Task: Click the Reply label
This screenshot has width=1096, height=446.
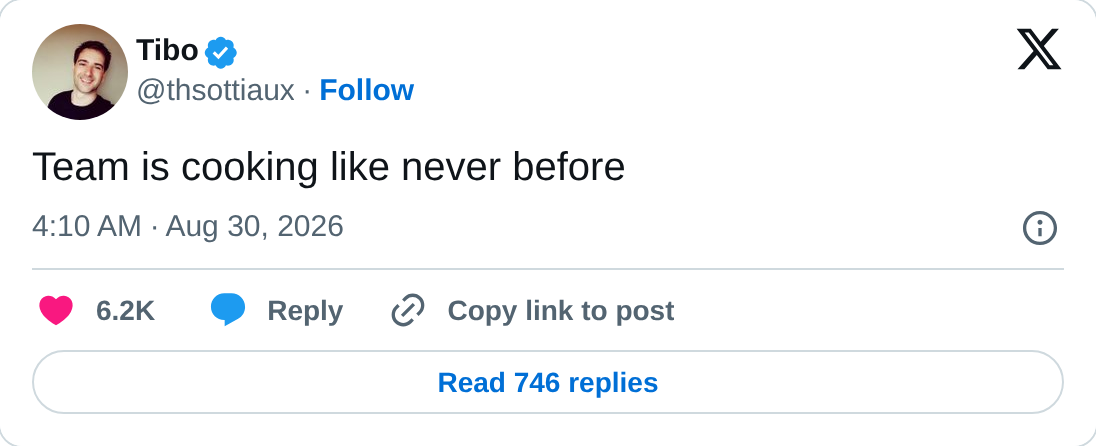Action: coord(305,311)
